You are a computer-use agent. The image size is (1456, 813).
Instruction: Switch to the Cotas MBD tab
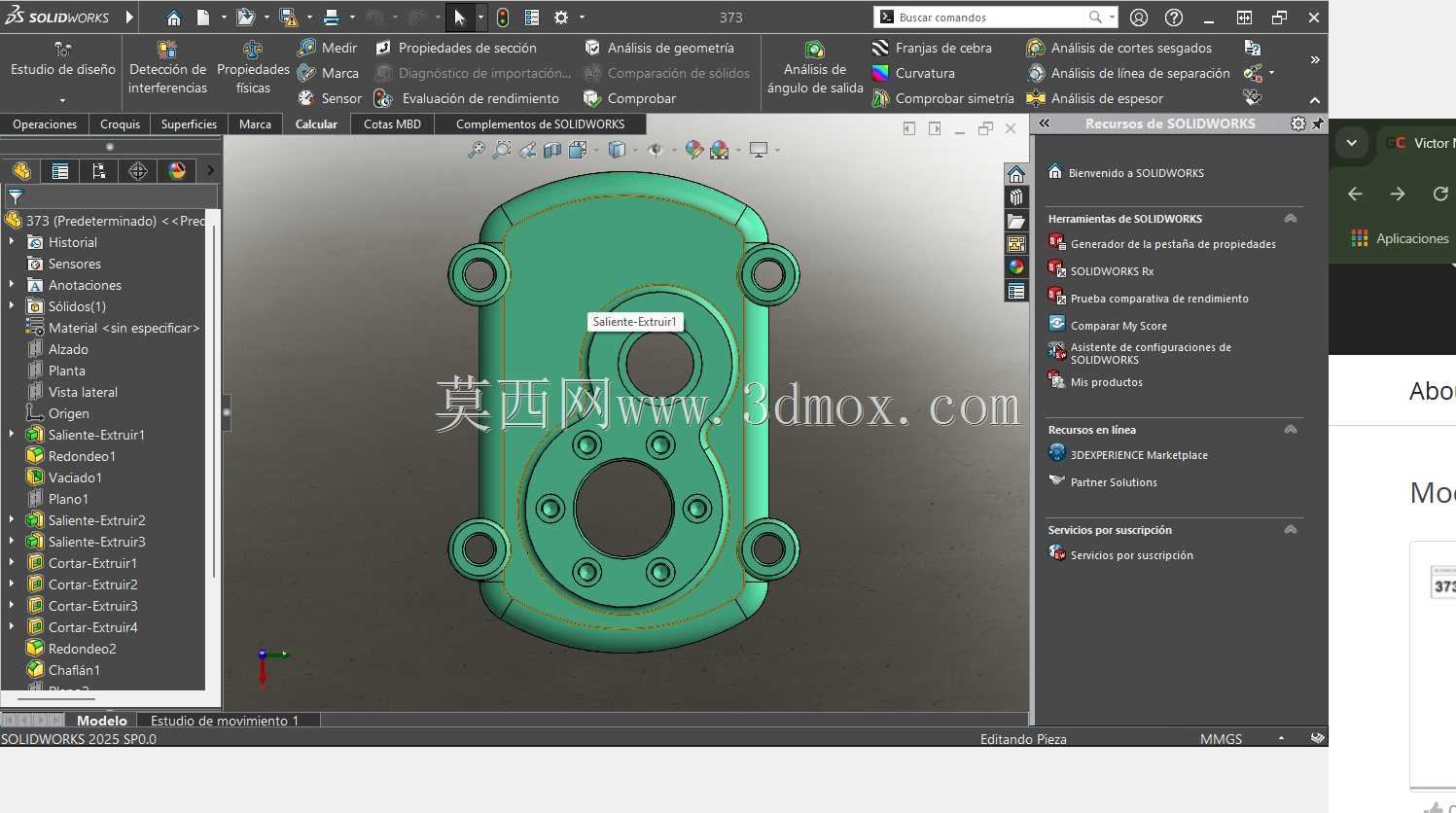click(x=392, y=124)
